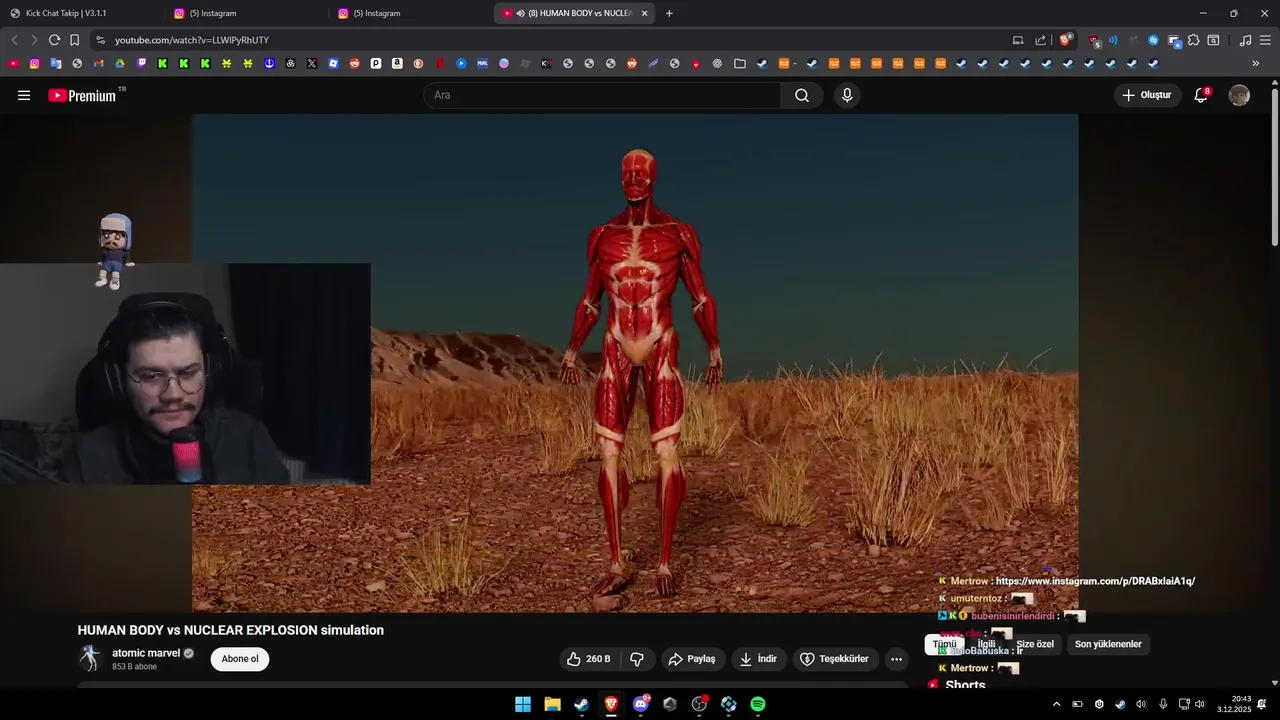Focus the Ara search field
This screenshot has height=720, width=1280.
[602, 95]
